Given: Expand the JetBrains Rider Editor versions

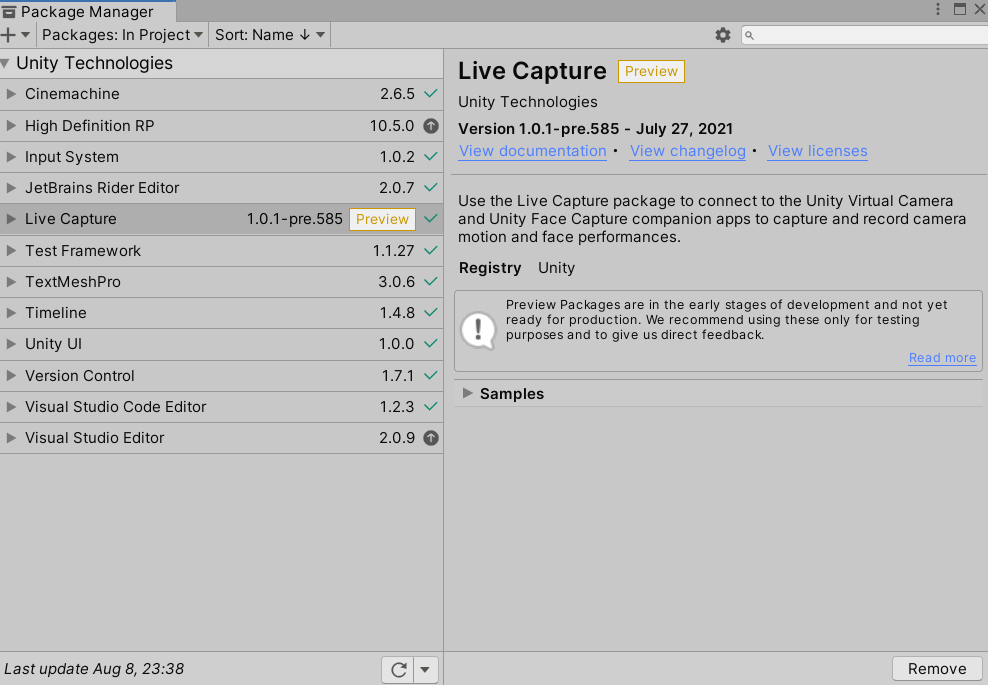Looking at the screenshot, I should [11, 188].
